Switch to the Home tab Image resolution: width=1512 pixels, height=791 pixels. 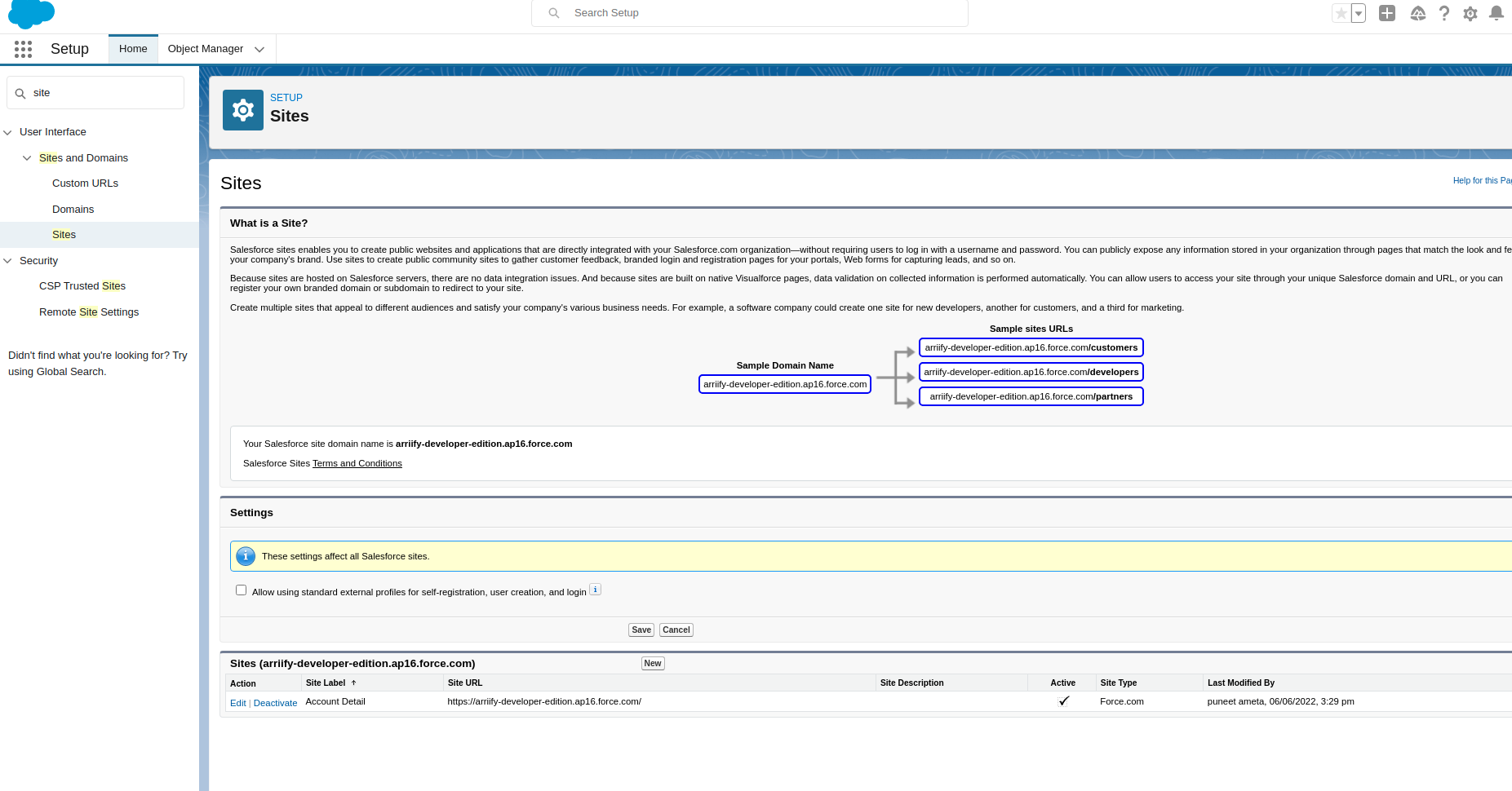click(133, 49)
